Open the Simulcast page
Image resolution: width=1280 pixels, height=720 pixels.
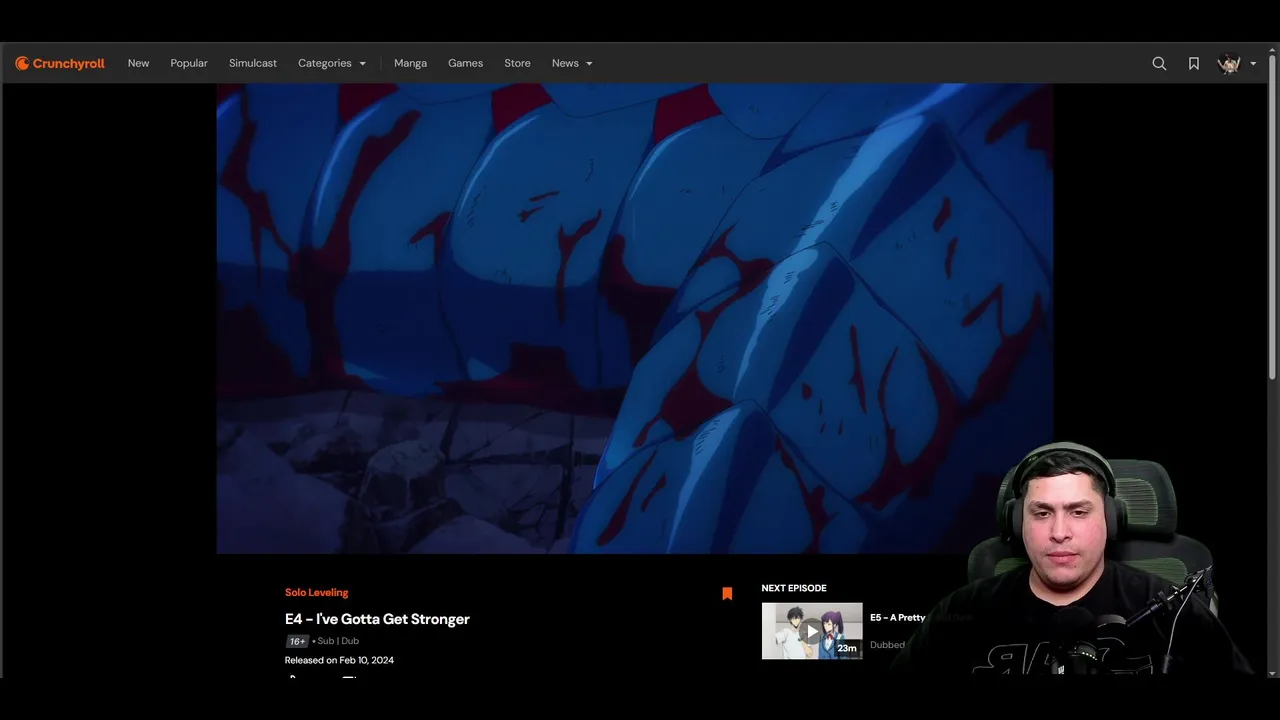253,63
